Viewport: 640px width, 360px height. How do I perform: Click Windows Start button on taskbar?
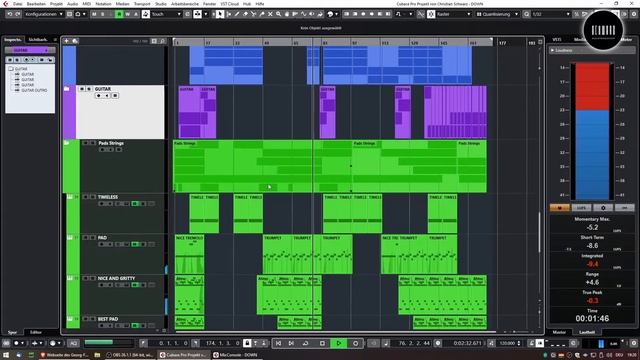coord(6,355)
